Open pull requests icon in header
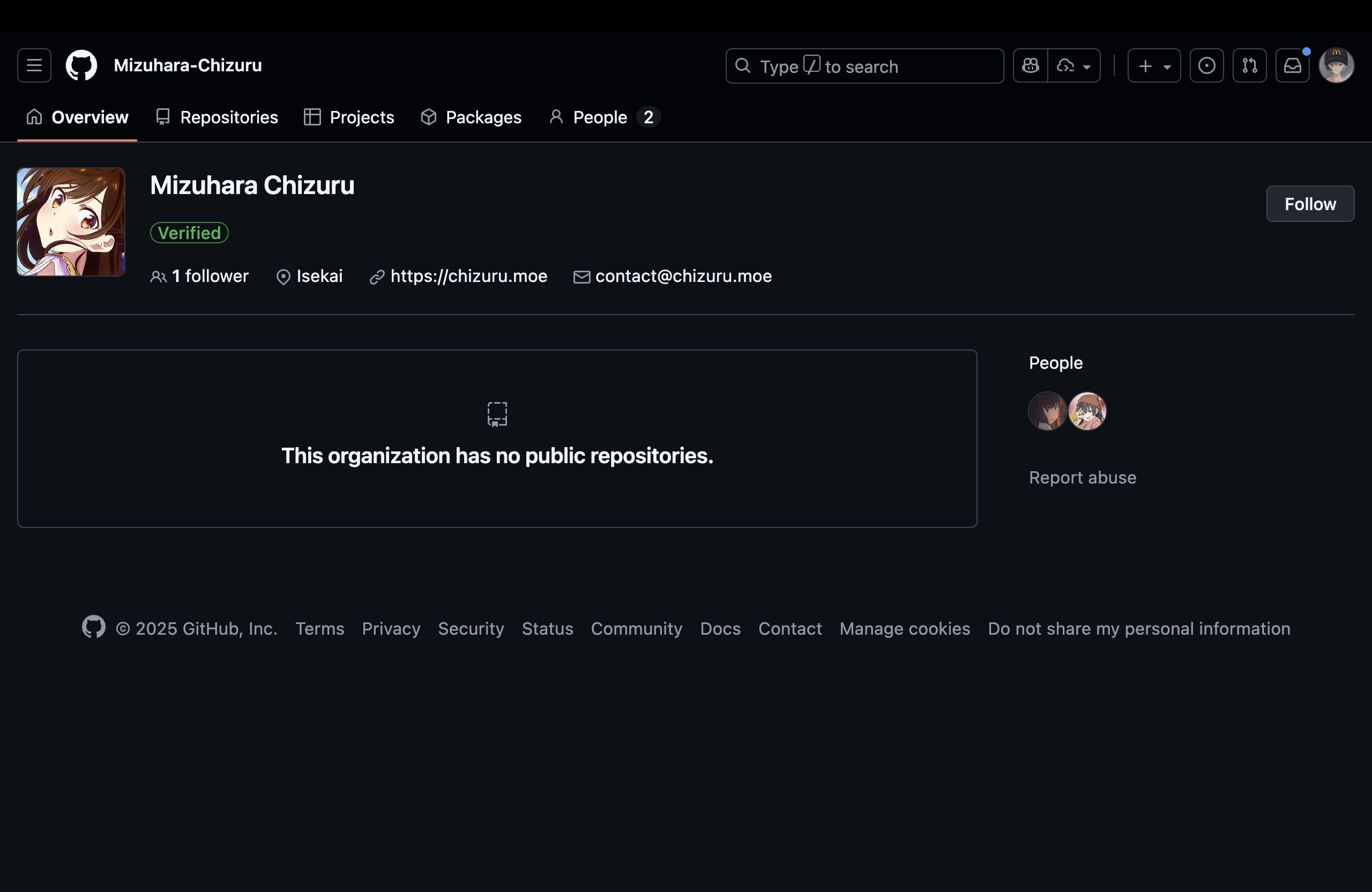 [1249, 66]
